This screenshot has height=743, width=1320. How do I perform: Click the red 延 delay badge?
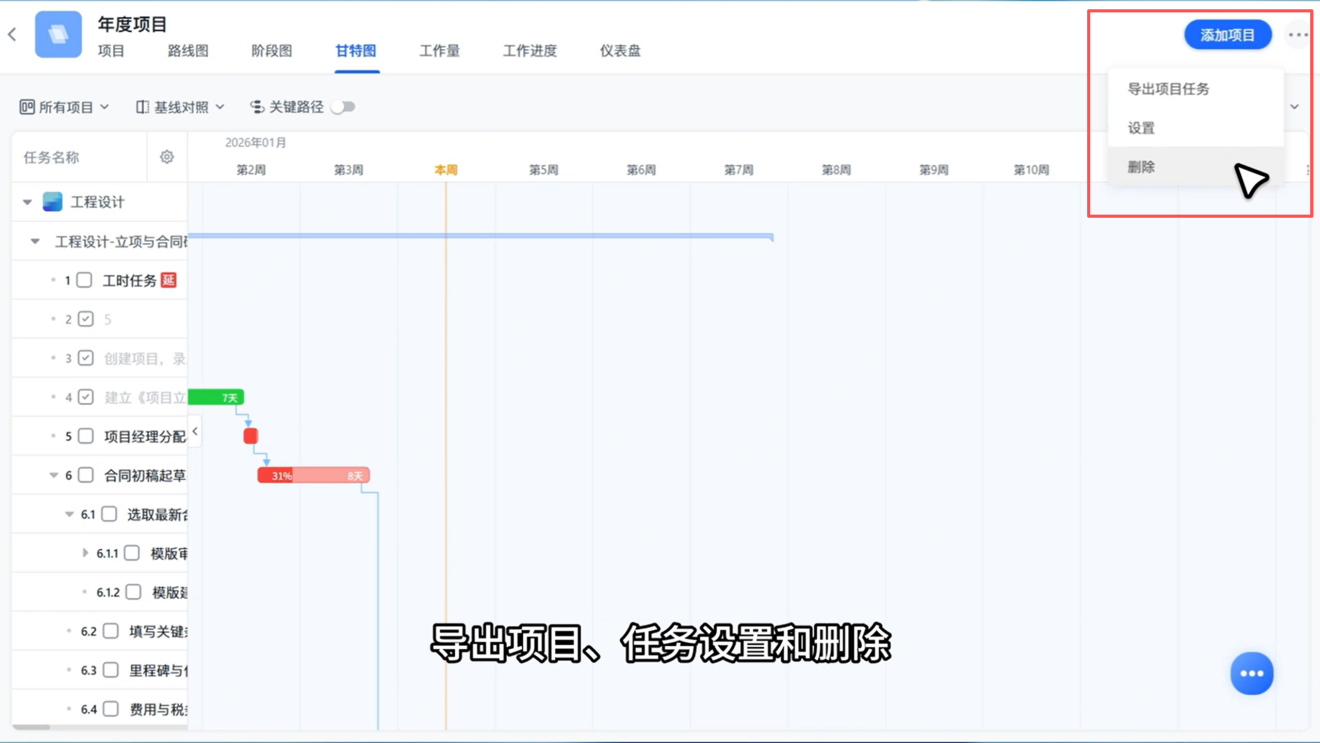168,280
